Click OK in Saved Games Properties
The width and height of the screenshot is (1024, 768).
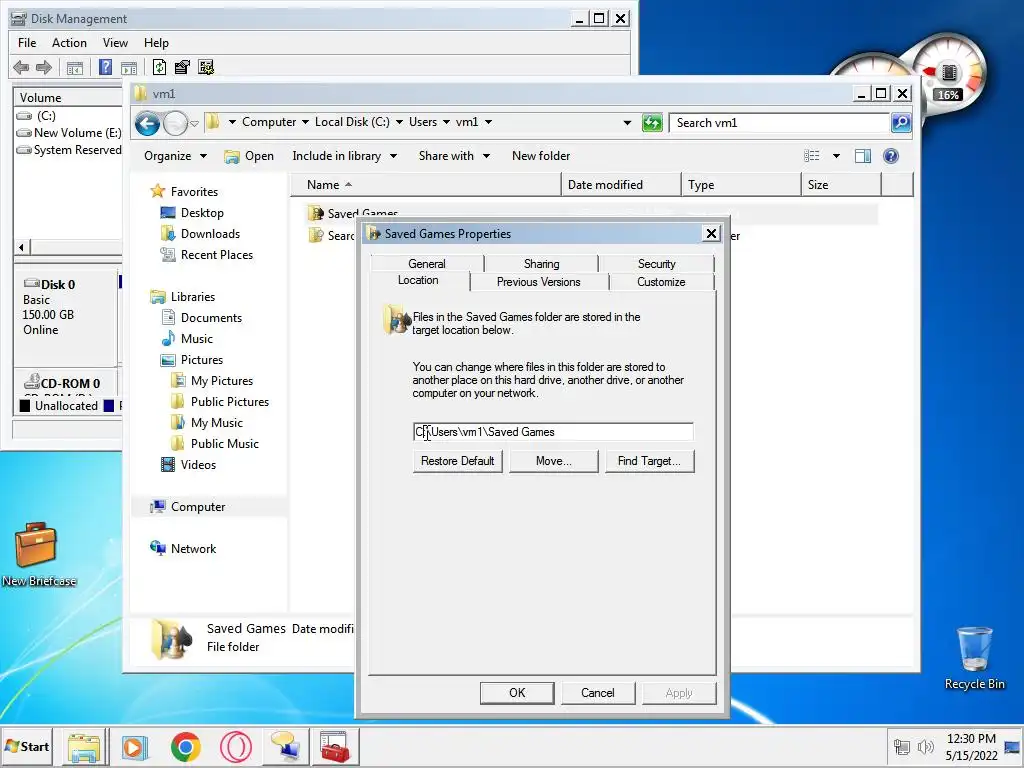(x=517, y=693)
